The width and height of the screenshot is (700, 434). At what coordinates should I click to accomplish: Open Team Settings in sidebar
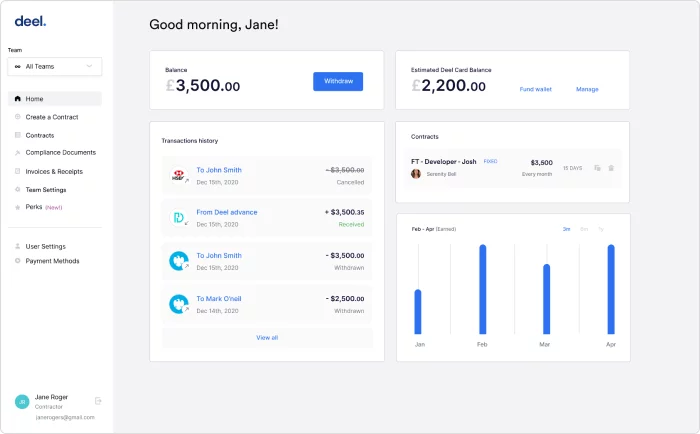pos(46,190)
